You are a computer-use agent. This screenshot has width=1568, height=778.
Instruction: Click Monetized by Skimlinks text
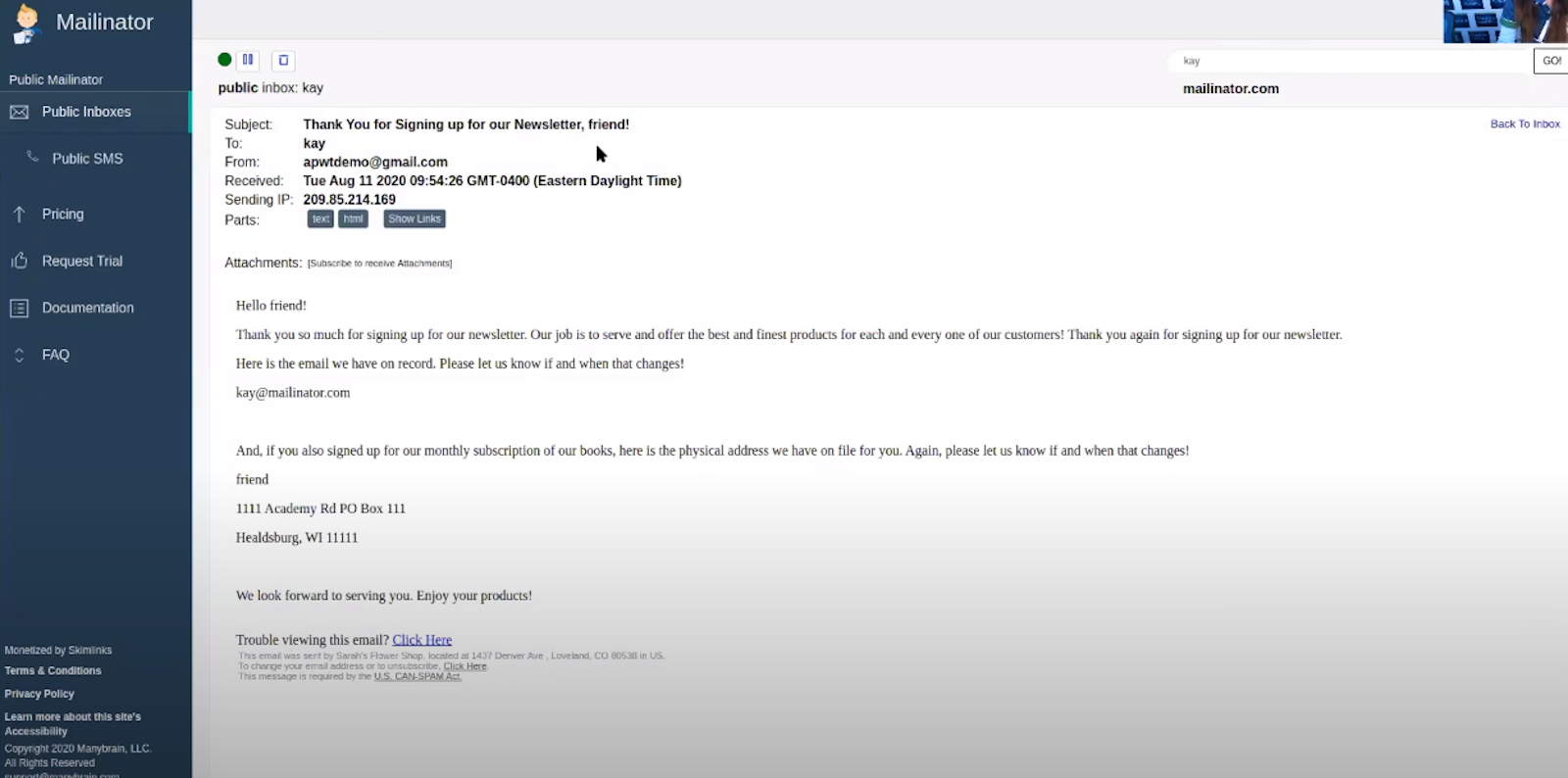(x=58, y=651)
